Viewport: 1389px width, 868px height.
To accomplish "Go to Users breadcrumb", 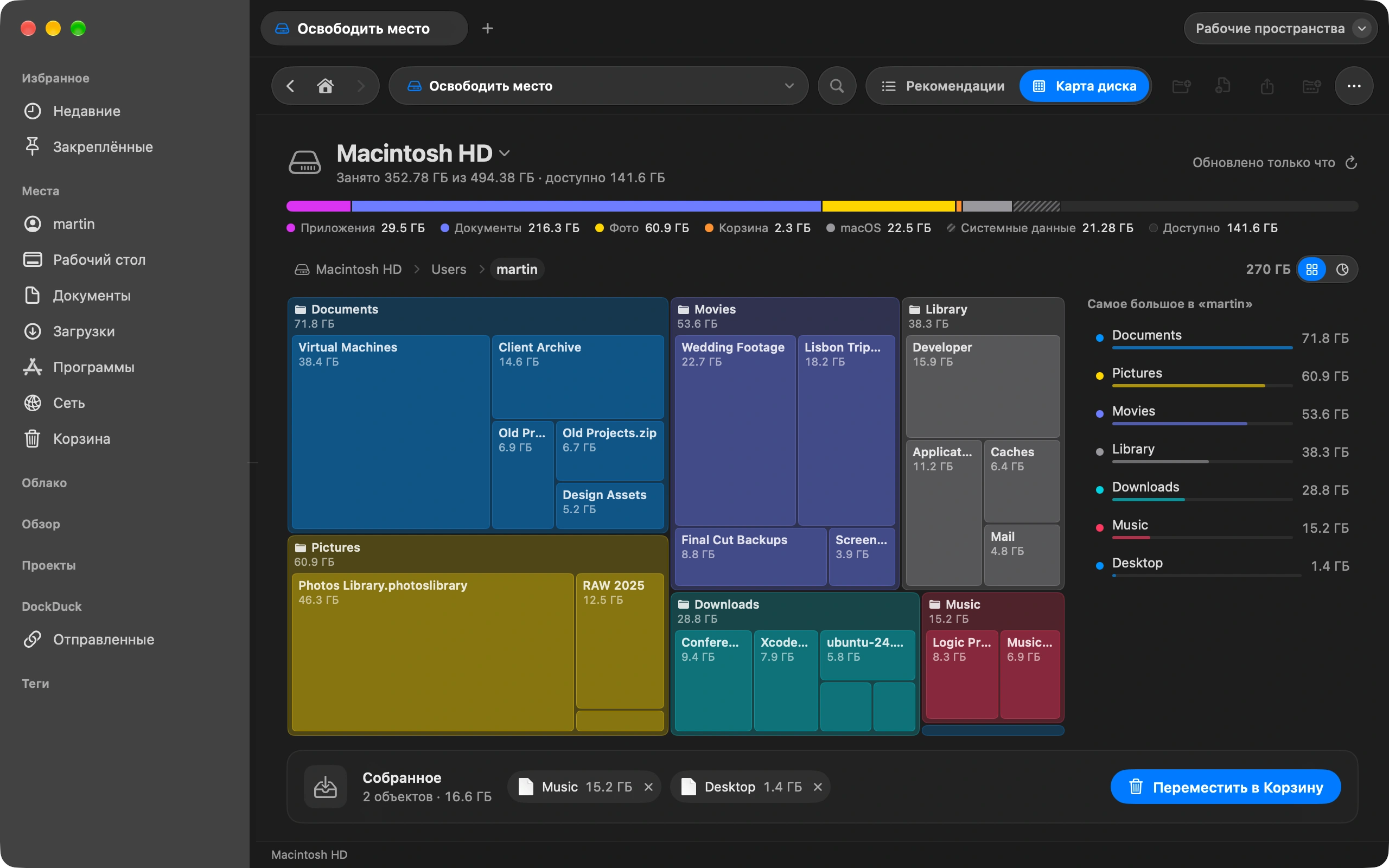I will pos(449,269).
